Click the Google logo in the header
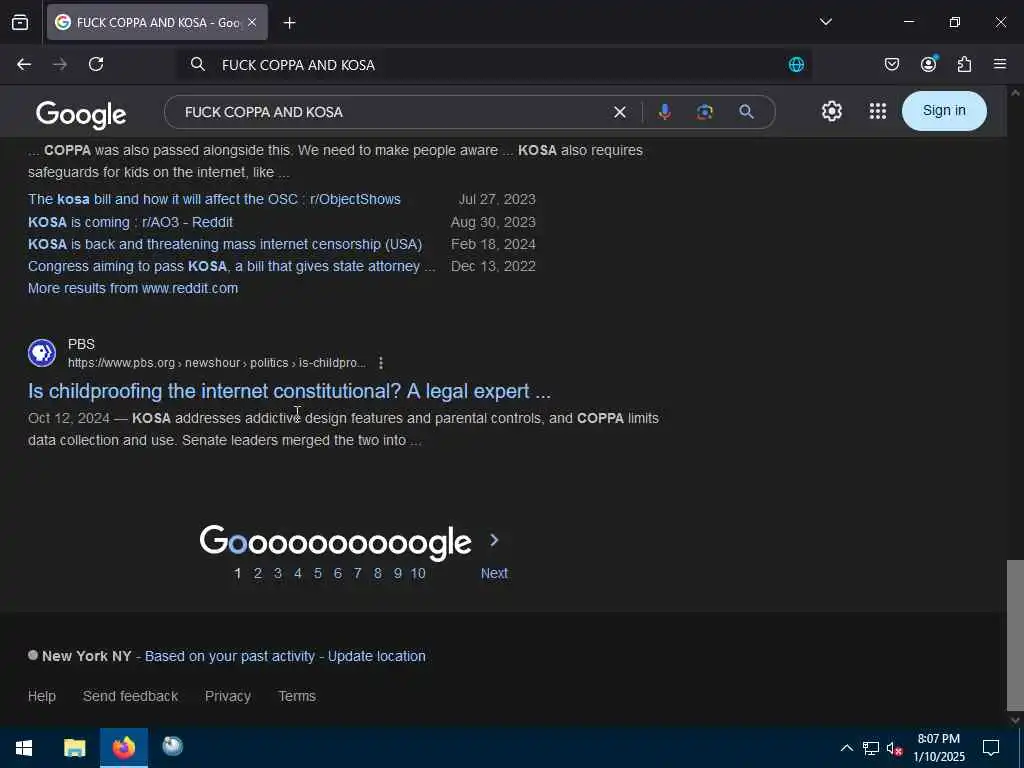 81,114
